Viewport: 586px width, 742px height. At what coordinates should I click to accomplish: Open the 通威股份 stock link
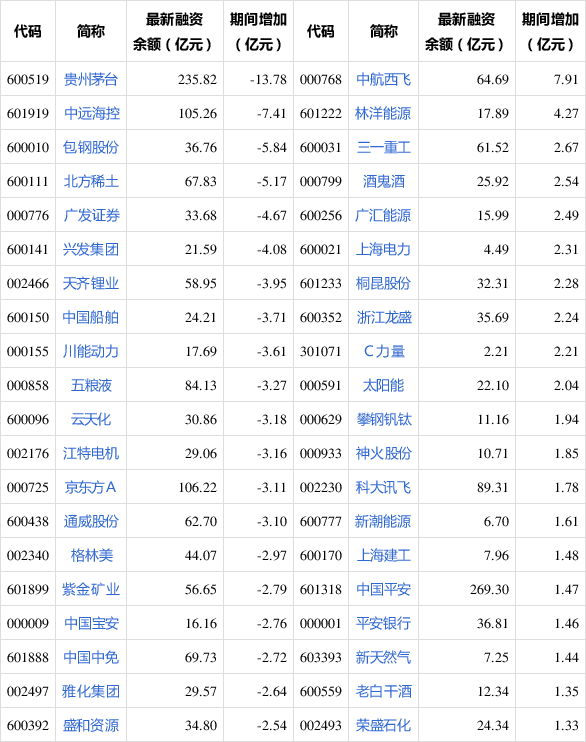point(91,521)
